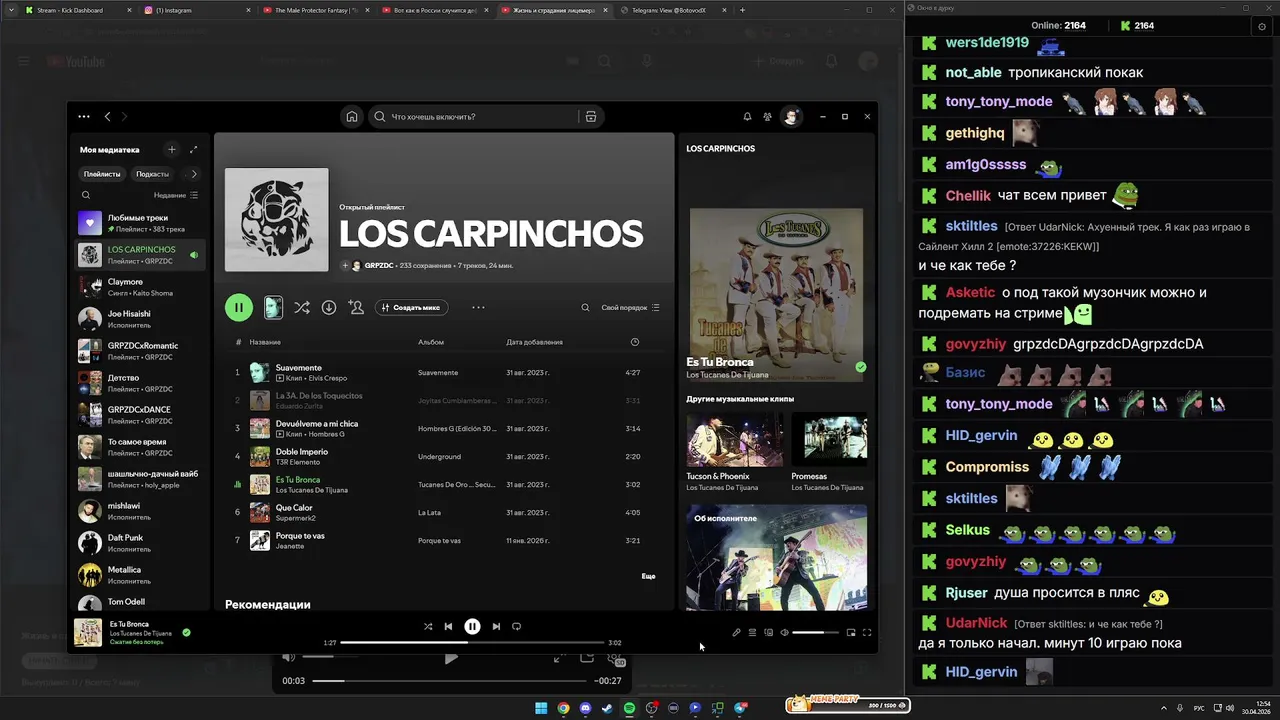Open the Любимые треки playlist in library
Viewport: 1280px width, 720px height.
click(x=141, y=223)
